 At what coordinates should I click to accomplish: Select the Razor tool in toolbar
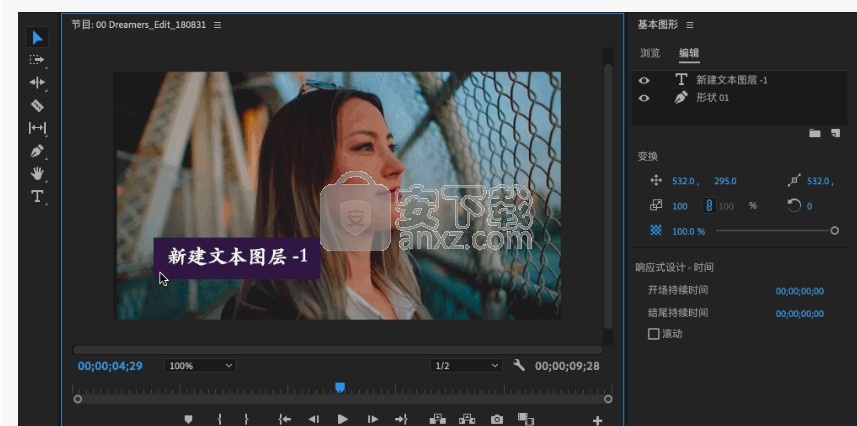pos(37,105)
